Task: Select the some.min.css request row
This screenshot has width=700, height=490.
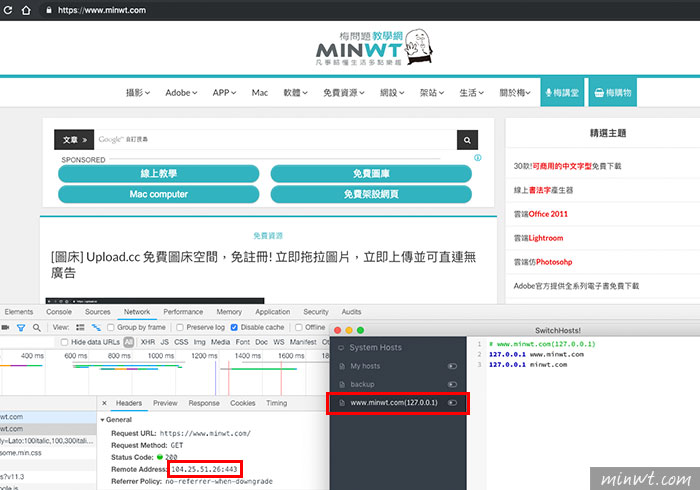Action: pos(48,453)
